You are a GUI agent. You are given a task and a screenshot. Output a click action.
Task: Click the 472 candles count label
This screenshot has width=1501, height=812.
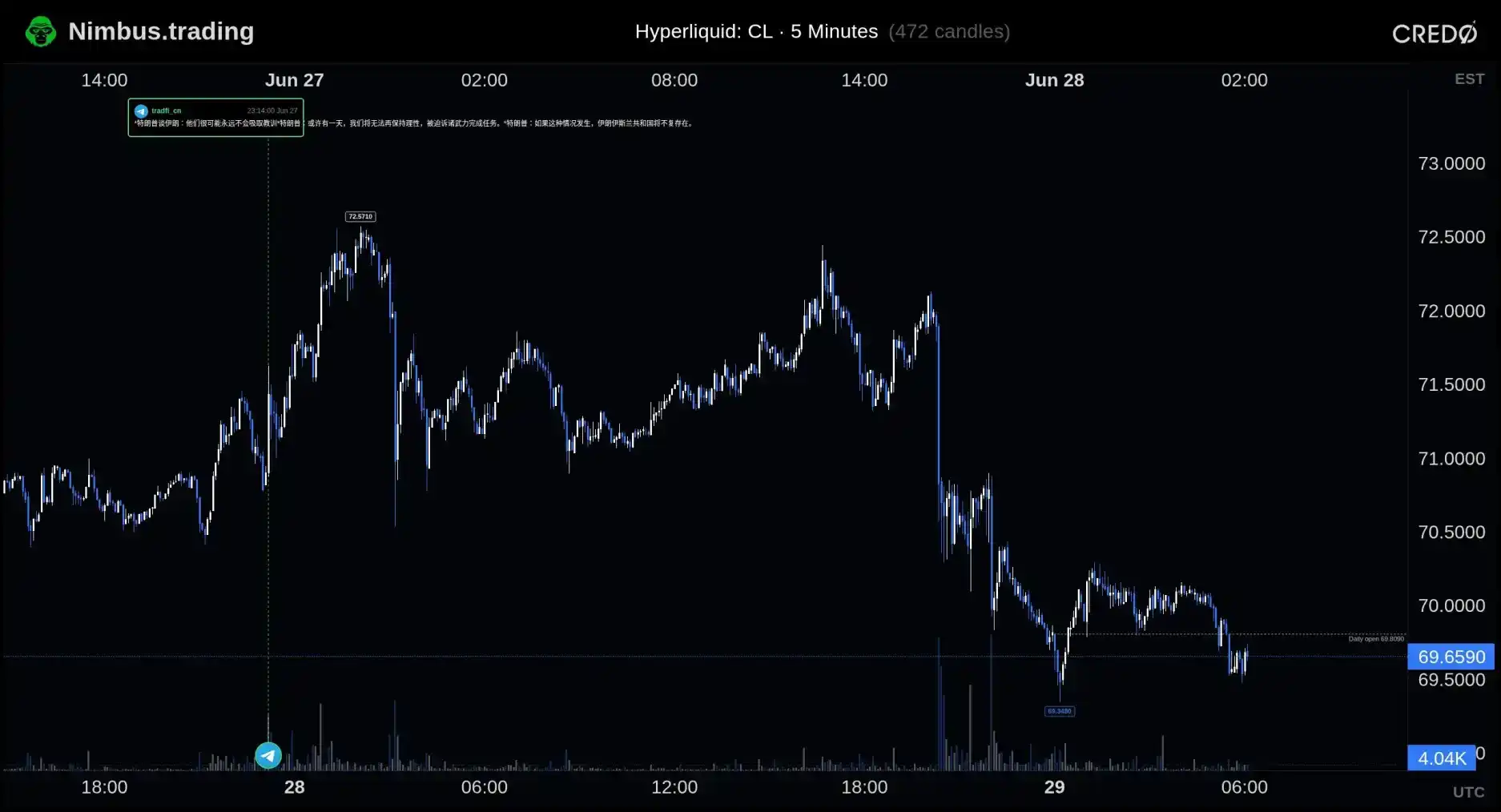tap(949, 31)
